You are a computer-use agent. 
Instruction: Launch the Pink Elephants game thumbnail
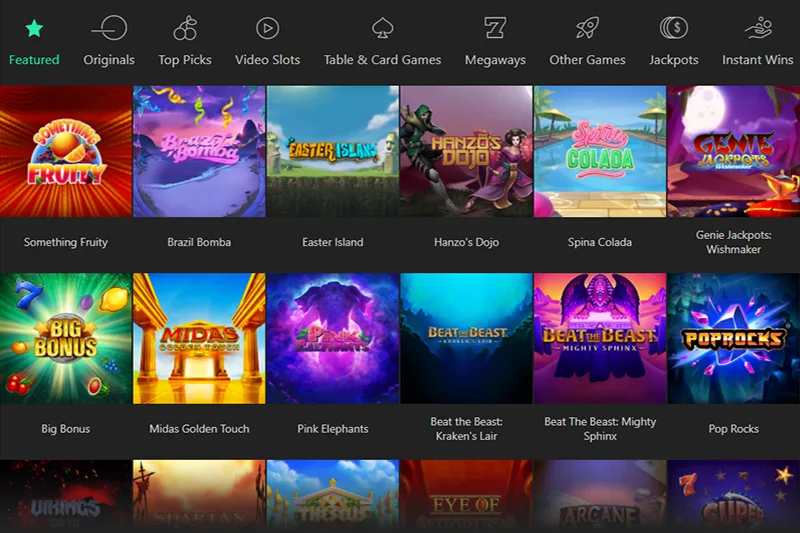coord(333,338)
